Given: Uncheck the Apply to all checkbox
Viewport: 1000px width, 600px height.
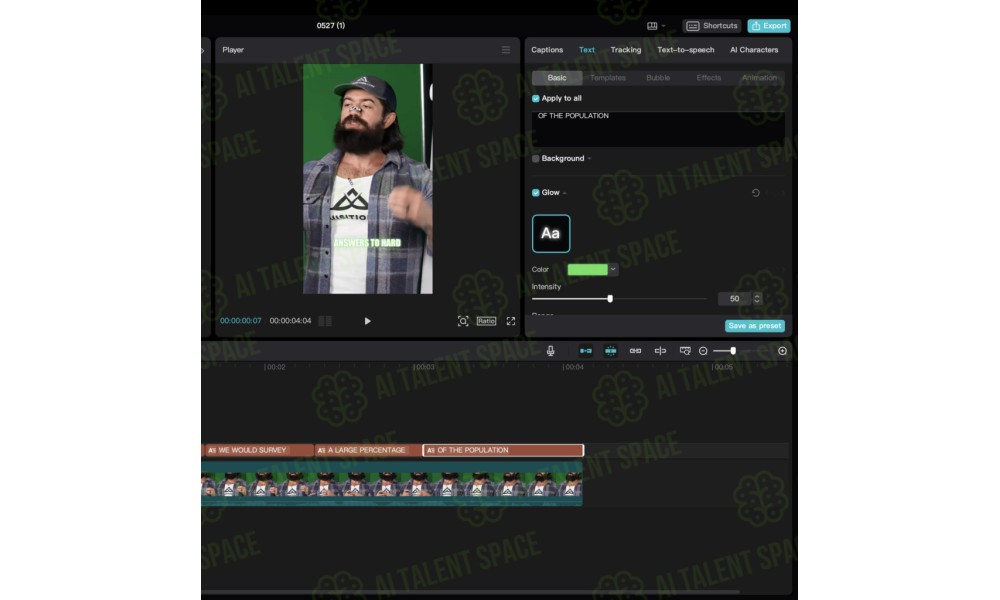Looking at the screenshot, I should (536, 99).
